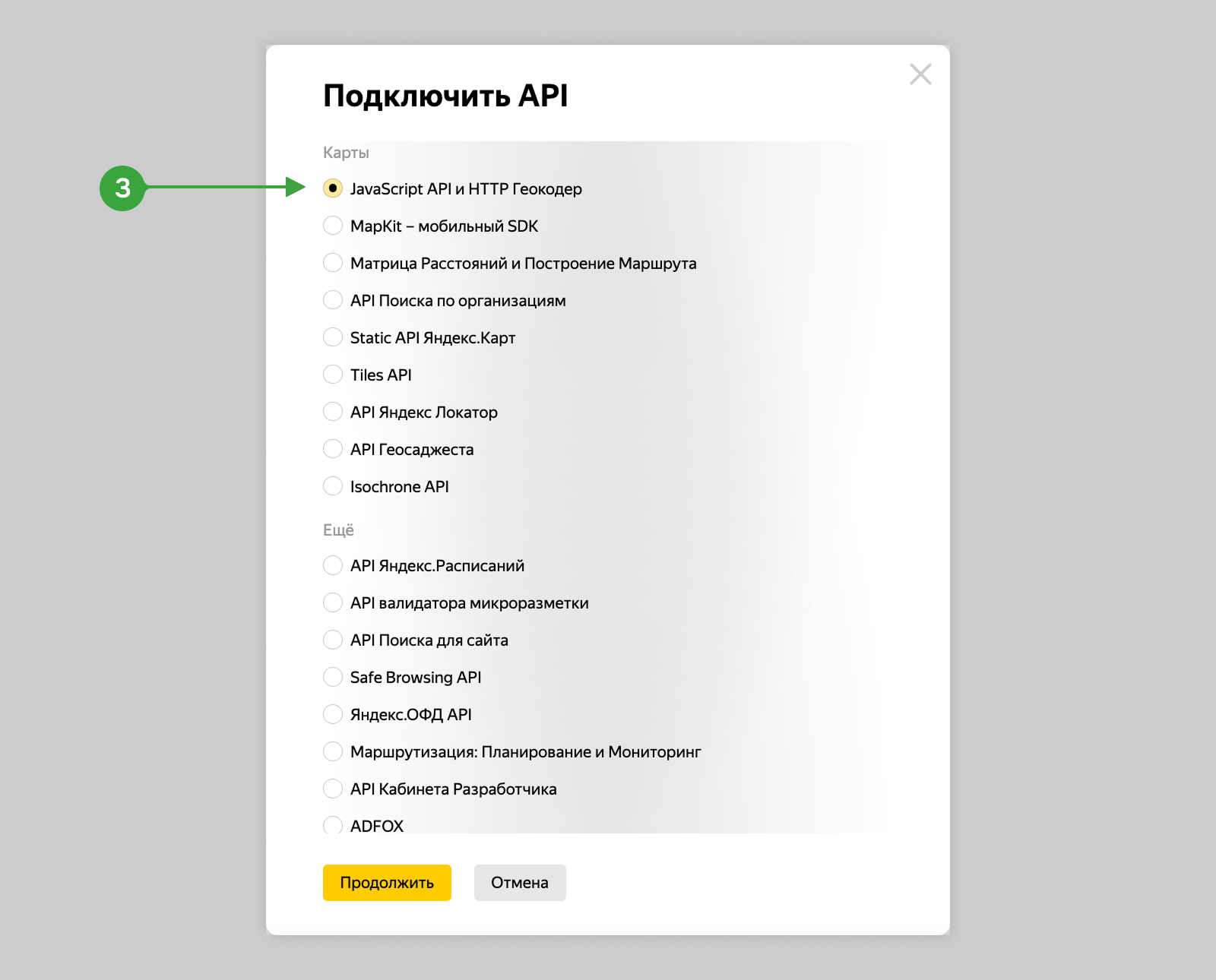Select Матрица Расстояний и Построение Маршрута
This screenshot has height=980, width=1216.
[x=333, y=263]
